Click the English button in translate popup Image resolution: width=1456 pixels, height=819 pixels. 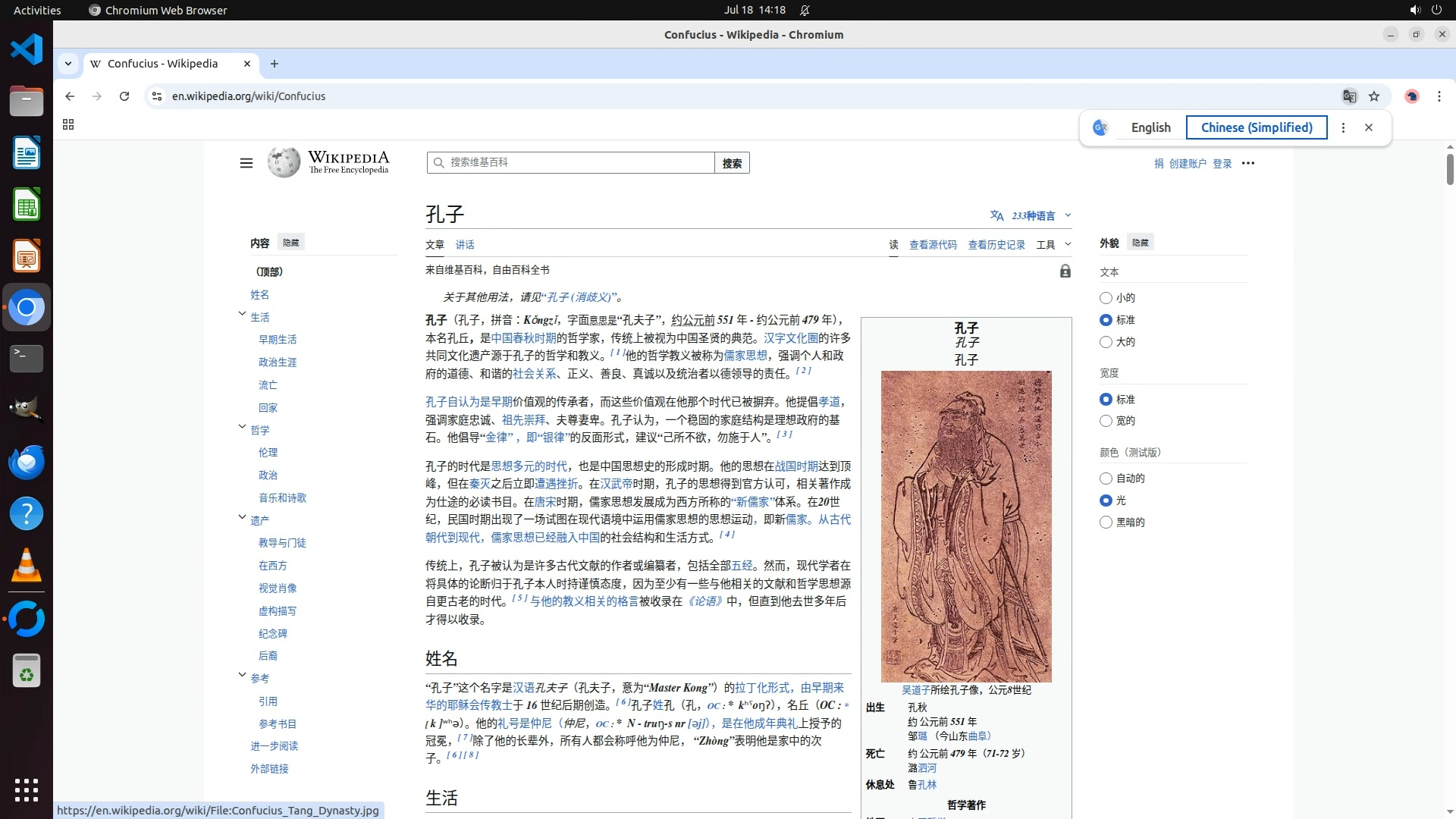click(1150, 127)
